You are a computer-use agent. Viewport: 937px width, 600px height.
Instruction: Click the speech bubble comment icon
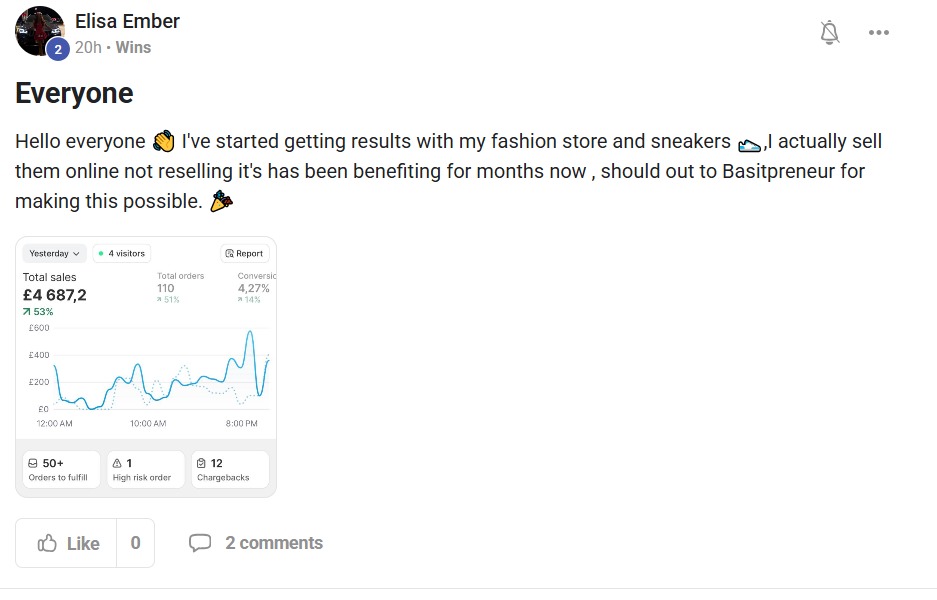pos(200,543)
